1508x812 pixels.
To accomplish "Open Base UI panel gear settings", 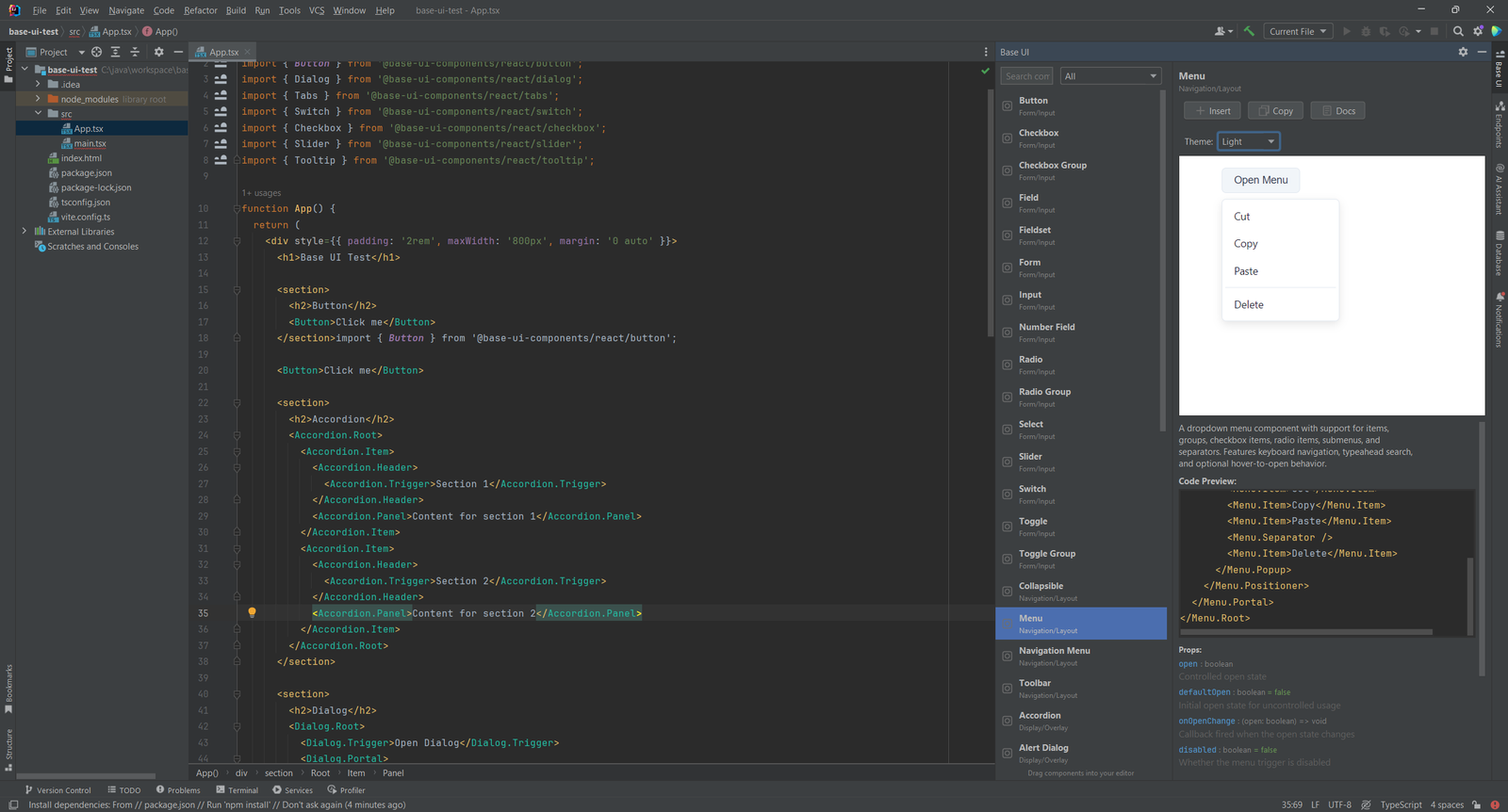I will pos(1463,52).
